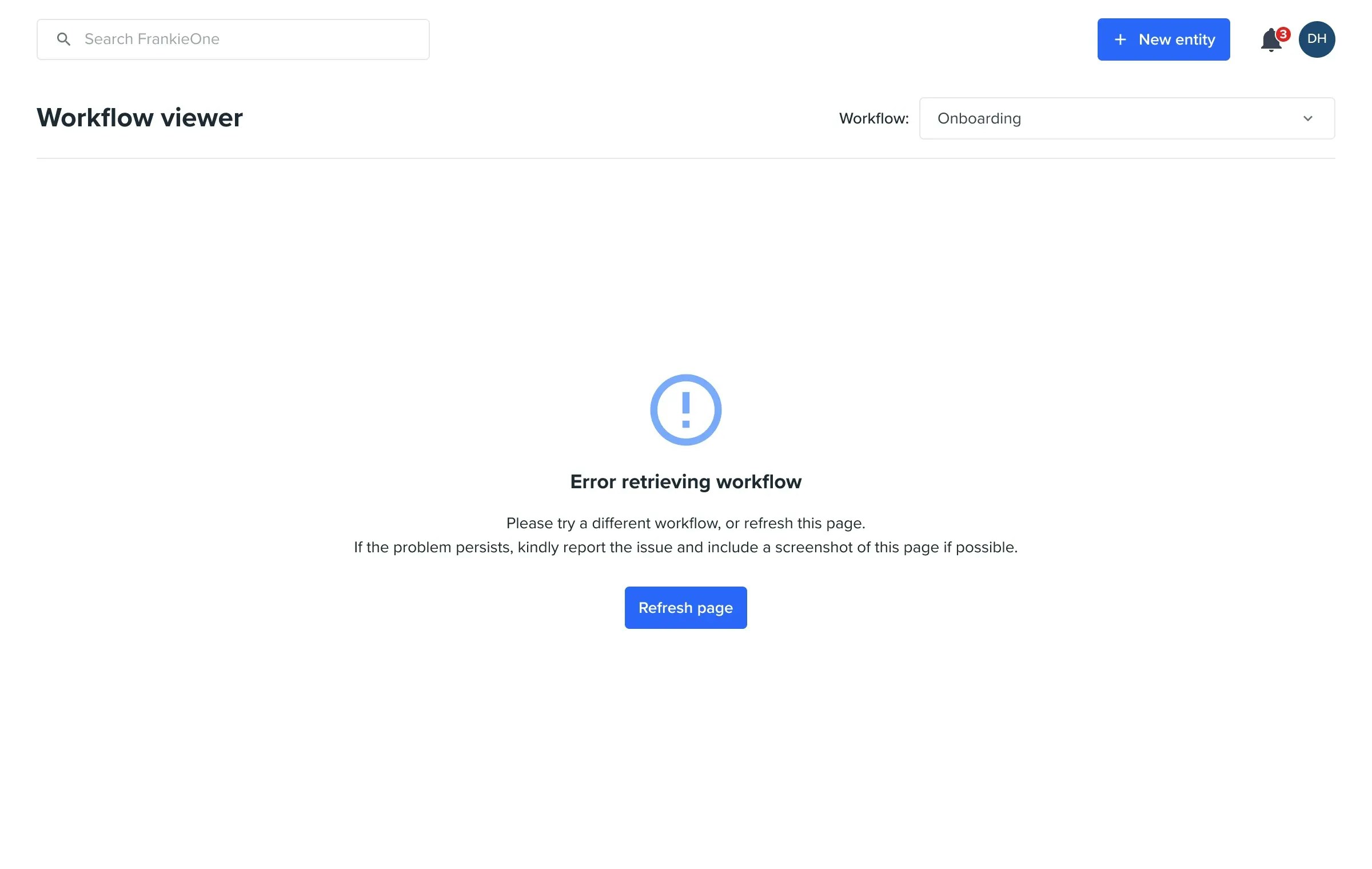The image size is (1372, 869).
Task: Click the 'If the problem persists' message line
Action: tap(685, 547)
